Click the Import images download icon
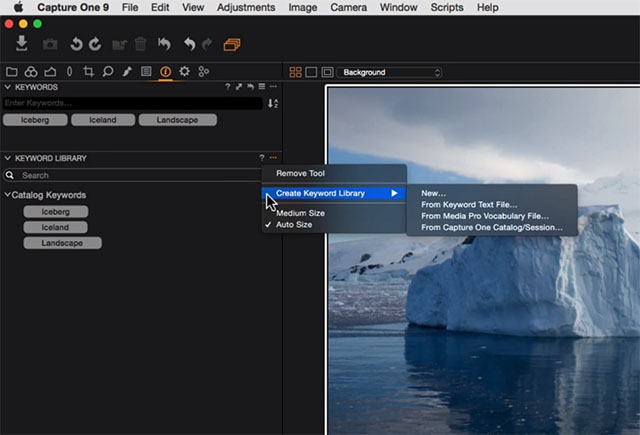640x435 pixels. point(23,44)
